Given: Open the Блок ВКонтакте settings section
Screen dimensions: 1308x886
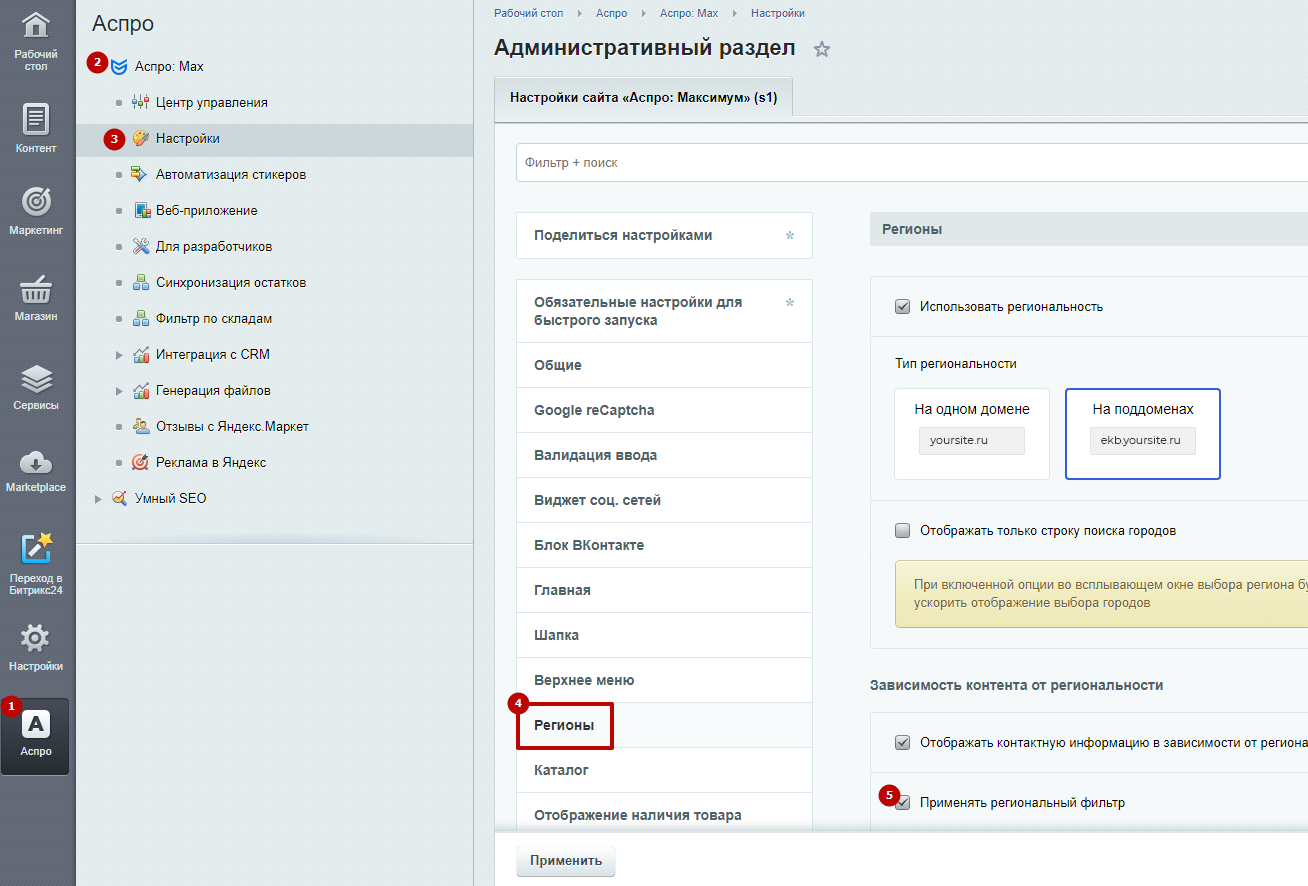Looking at the screenshot, I should (x=664, y=545).
